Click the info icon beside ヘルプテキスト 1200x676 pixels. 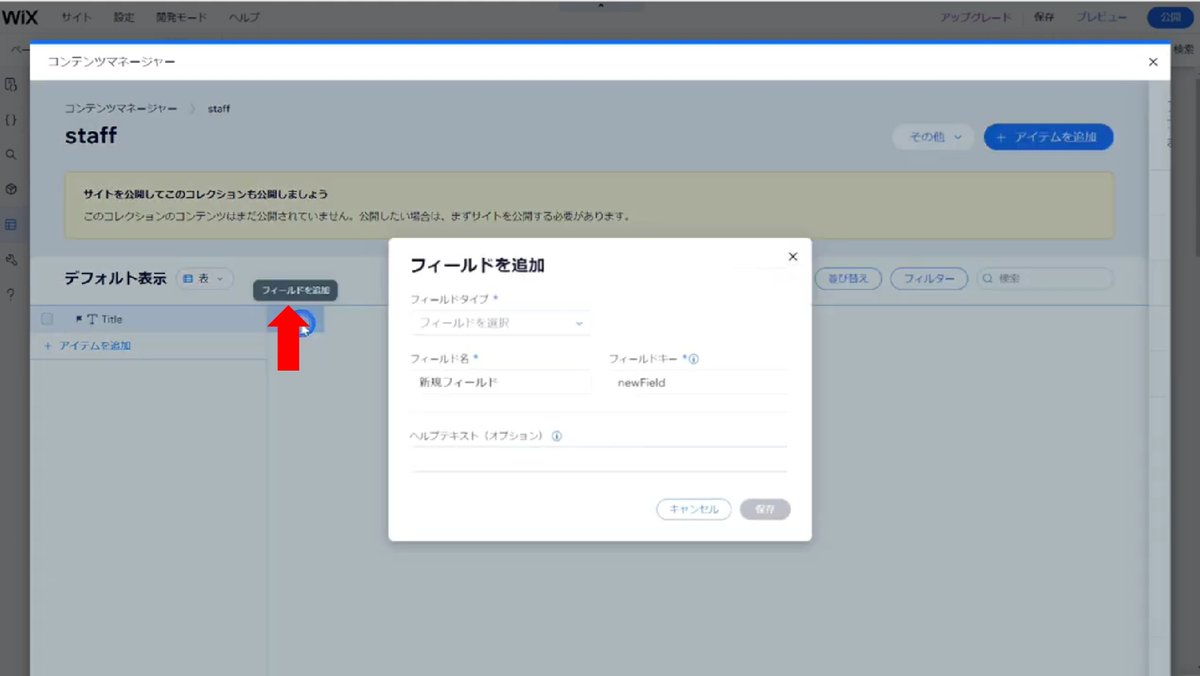(557, 436)
